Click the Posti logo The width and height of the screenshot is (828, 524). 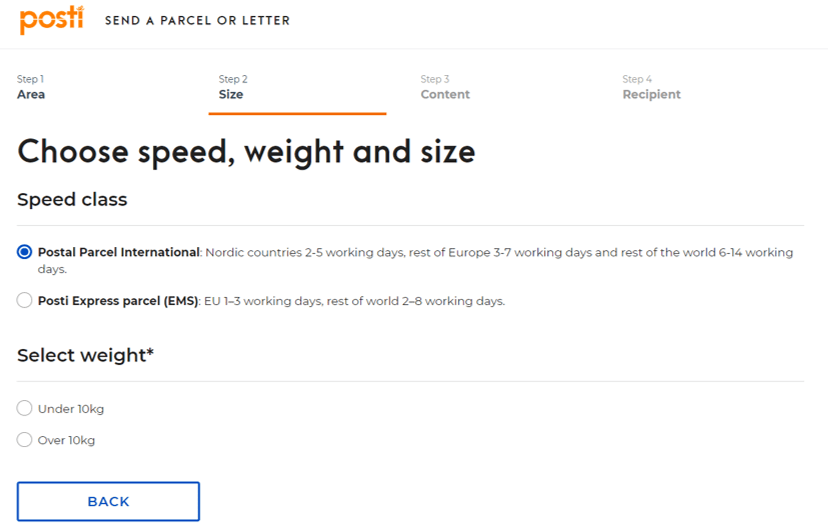[51, 20]
